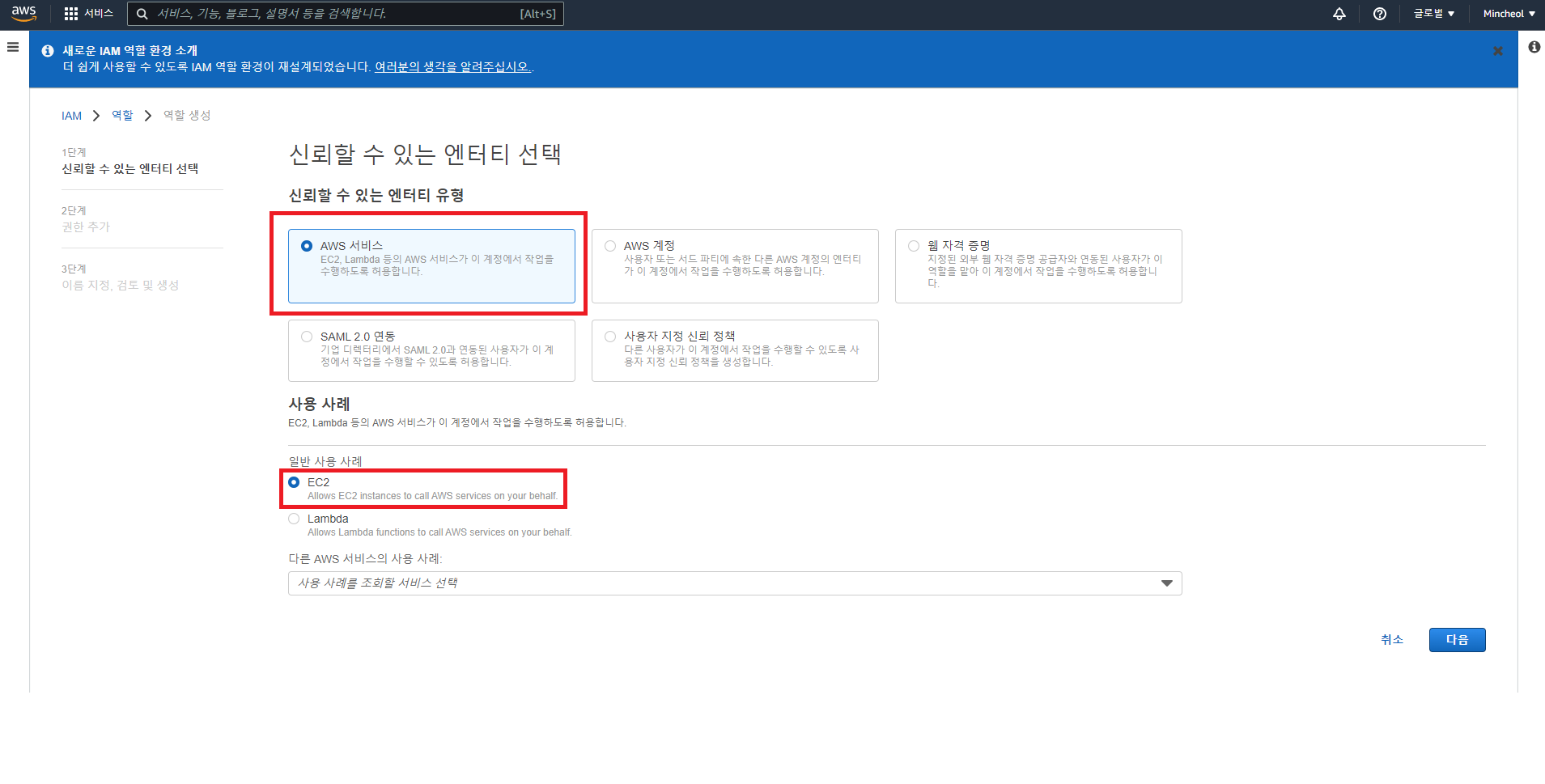Click the 신뢰할 수 있는 엔터티 유형 heading

click(x=376, y=196)
